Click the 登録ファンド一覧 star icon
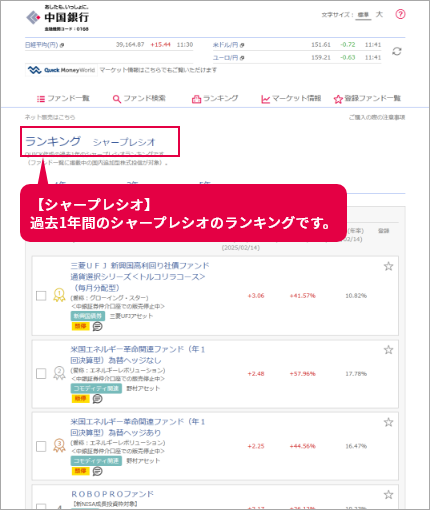Image resolution: width=430 pixels, height=510 pixels. pos(338,99)
